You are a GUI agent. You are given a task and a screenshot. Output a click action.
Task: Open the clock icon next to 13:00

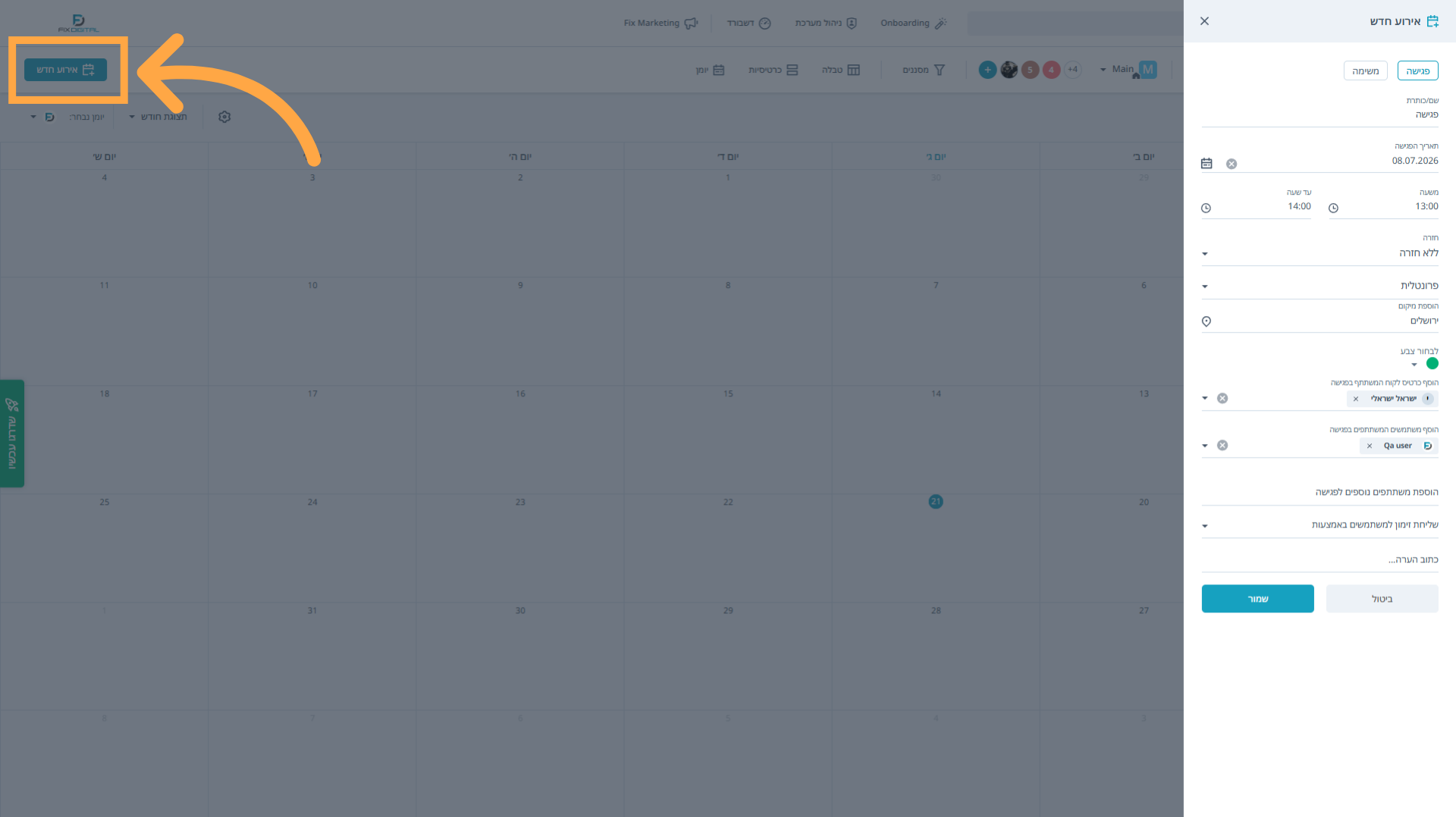click(x=1333, y=208)
